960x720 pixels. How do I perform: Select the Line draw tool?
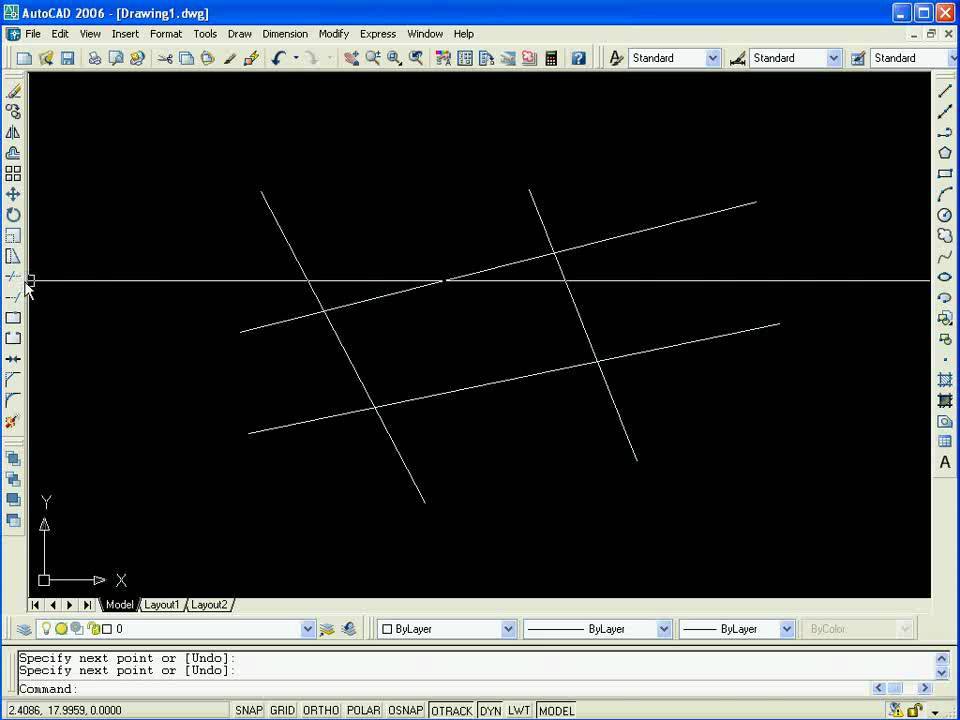point(945,91)
